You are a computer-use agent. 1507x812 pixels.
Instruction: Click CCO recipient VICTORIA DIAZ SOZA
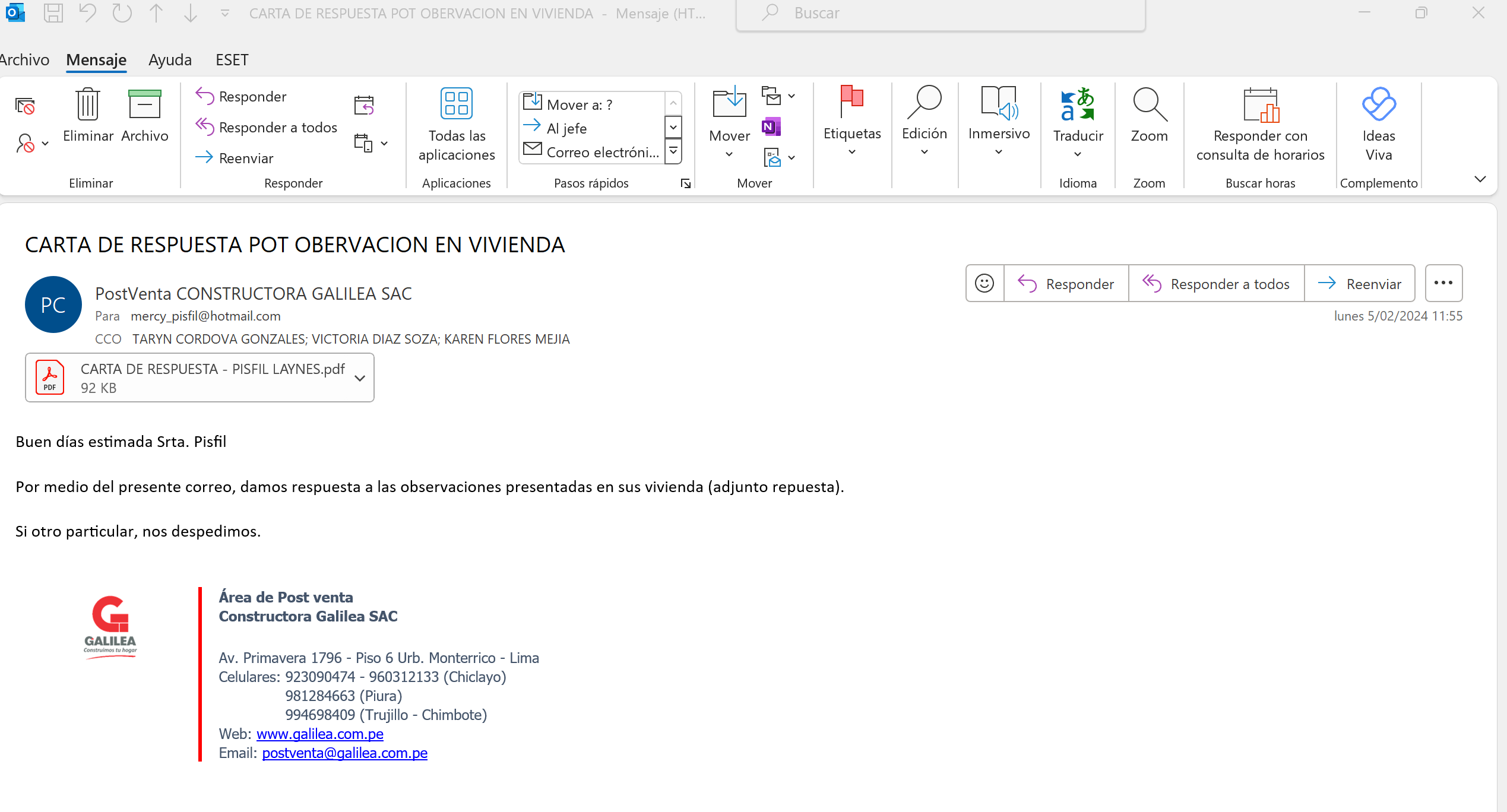pyautogui.click(x=375, y=340)
